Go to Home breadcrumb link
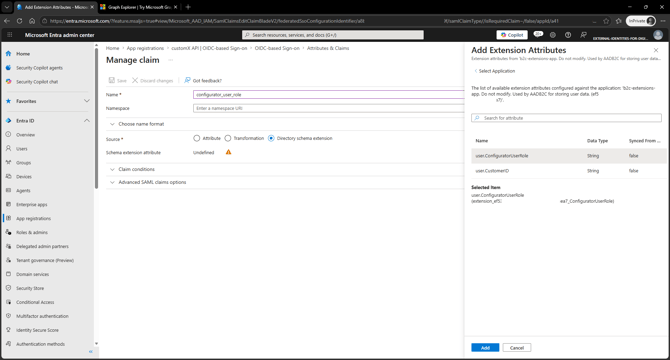 click(x=112, y=48)
